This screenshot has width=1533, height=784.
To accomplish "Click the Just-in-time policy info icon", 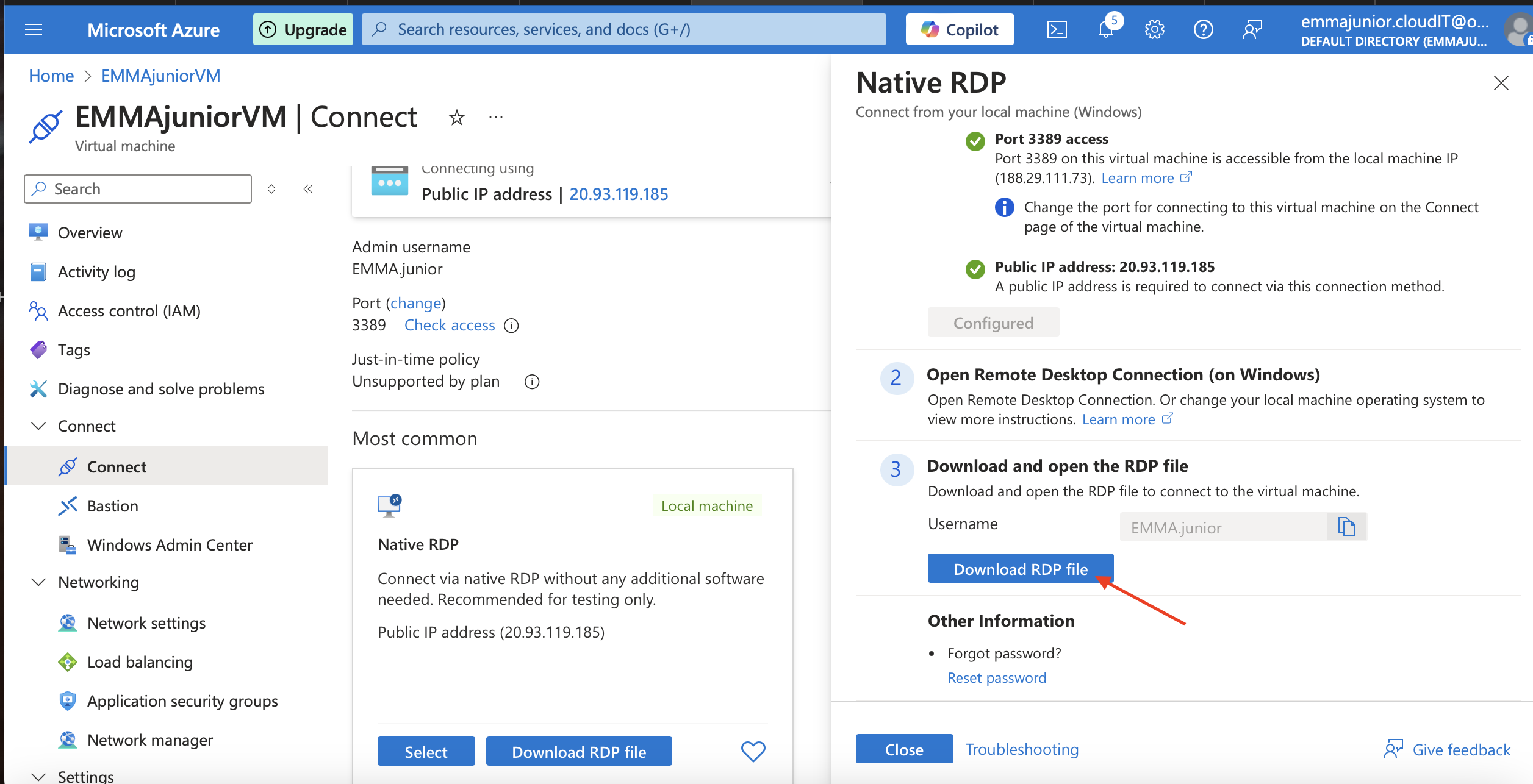I will point(532,382).
